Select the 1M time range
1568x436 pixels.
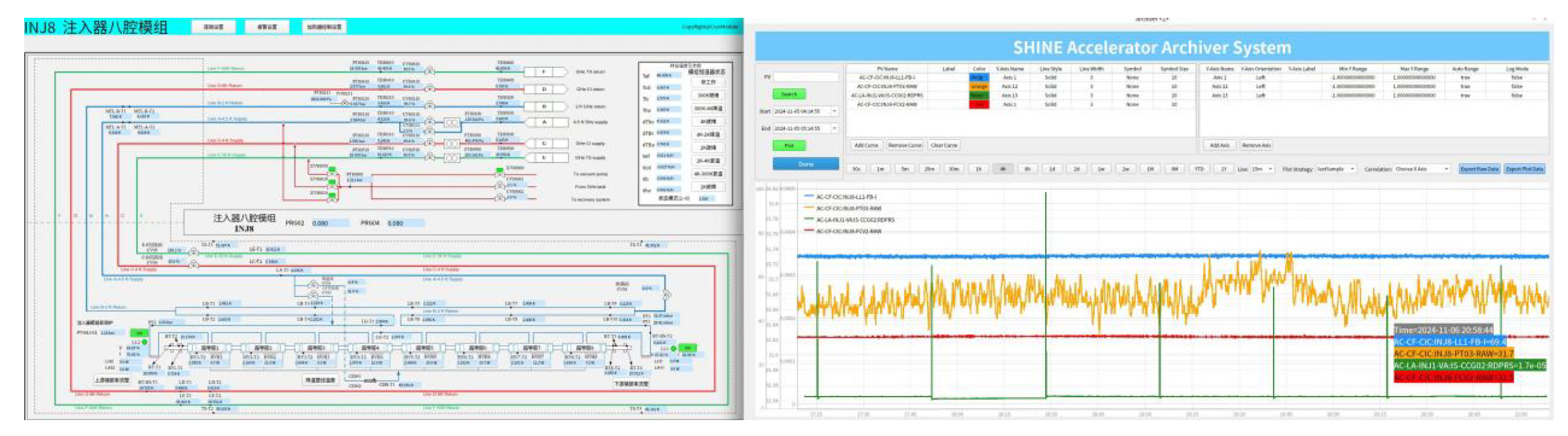(x=1150, y=169)
